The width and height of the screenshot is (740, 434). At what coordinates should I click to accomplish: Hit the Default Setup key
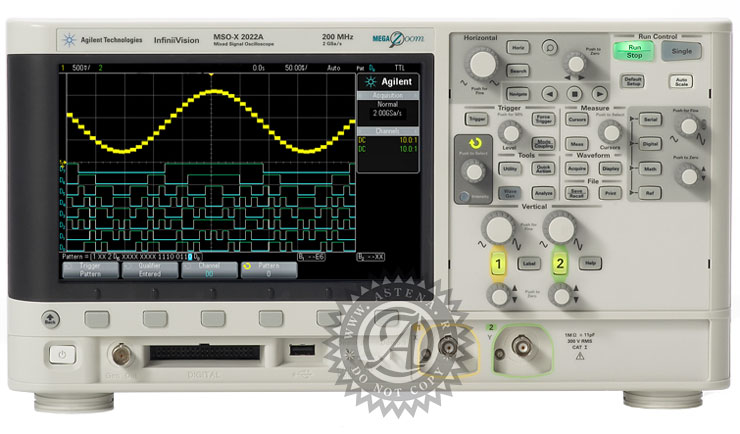point(632,81)
